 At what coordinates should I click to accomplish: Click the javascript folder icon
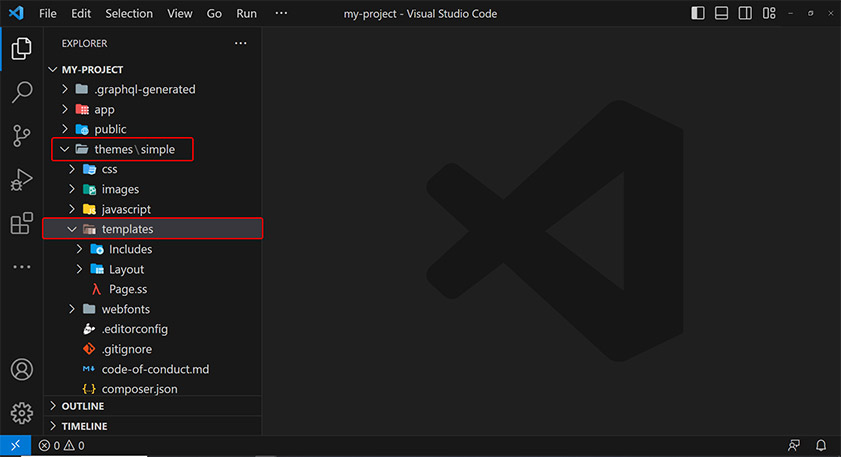pos(90,209)
